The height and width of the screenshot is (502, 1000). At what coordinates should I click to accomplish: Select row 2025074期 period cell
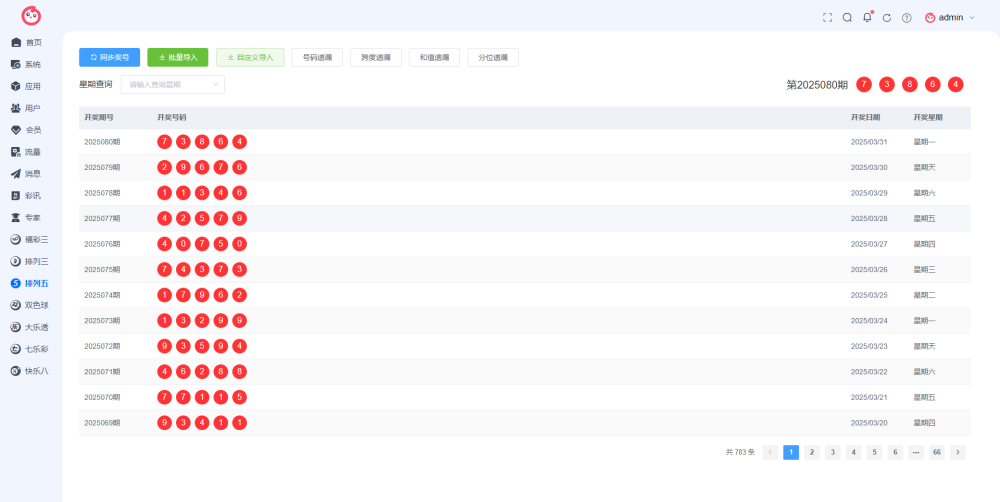click(102, 295)
